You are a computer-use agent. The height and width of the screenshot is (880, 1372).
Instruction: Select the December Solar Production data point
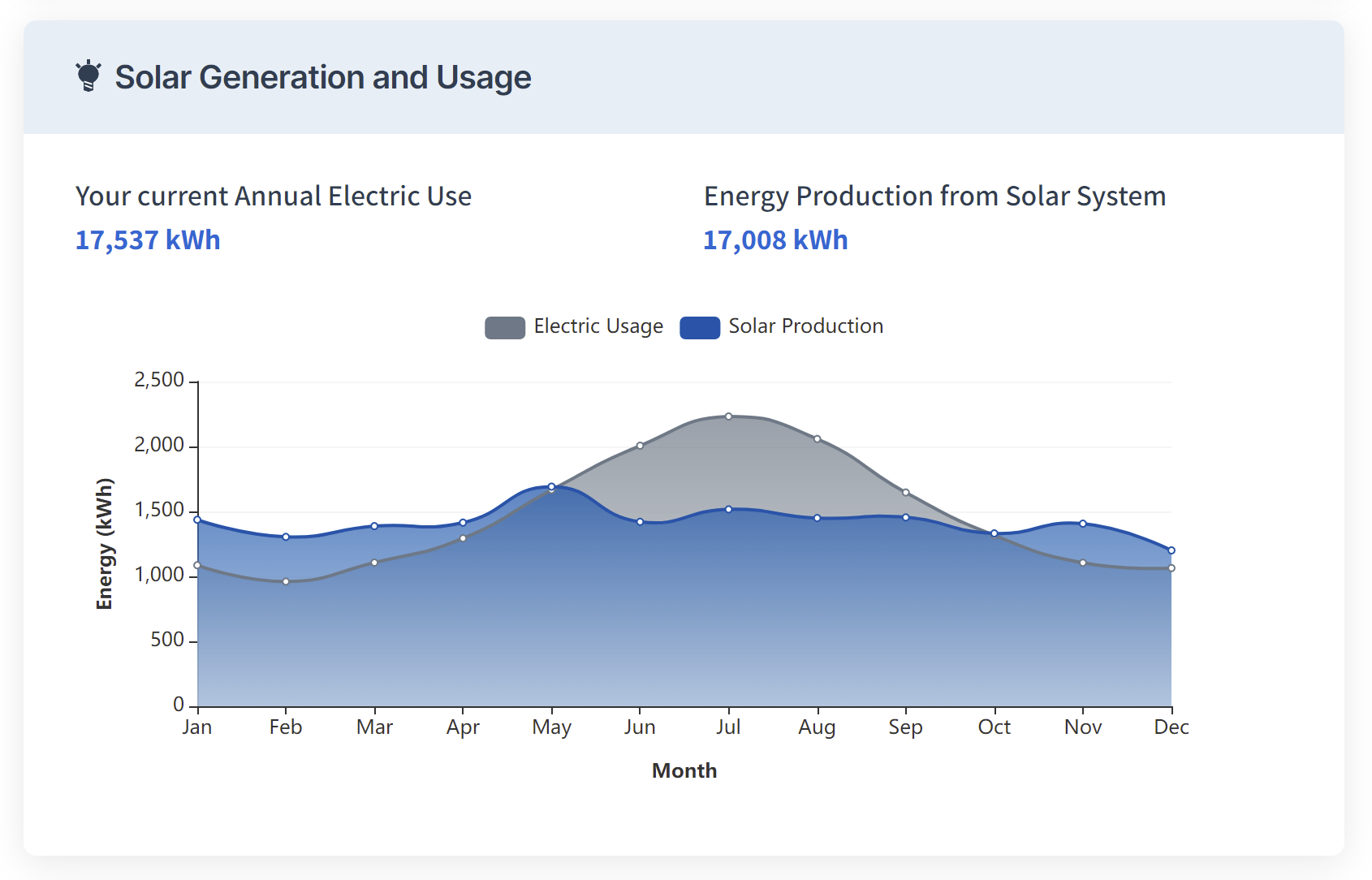tap(1171, 550)
